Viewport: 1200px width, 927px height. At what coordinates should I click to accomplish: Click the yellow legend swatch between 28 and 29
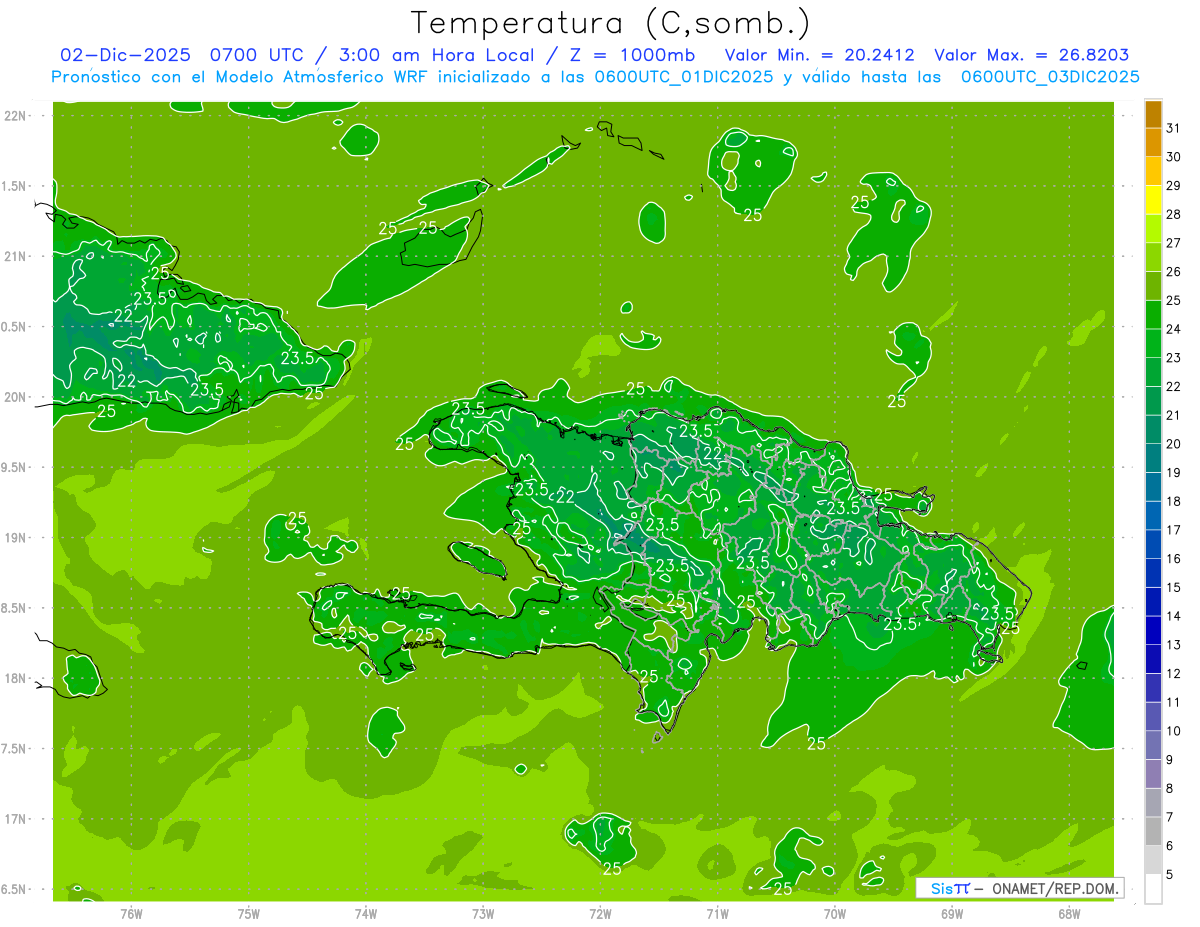point(1153,200)
